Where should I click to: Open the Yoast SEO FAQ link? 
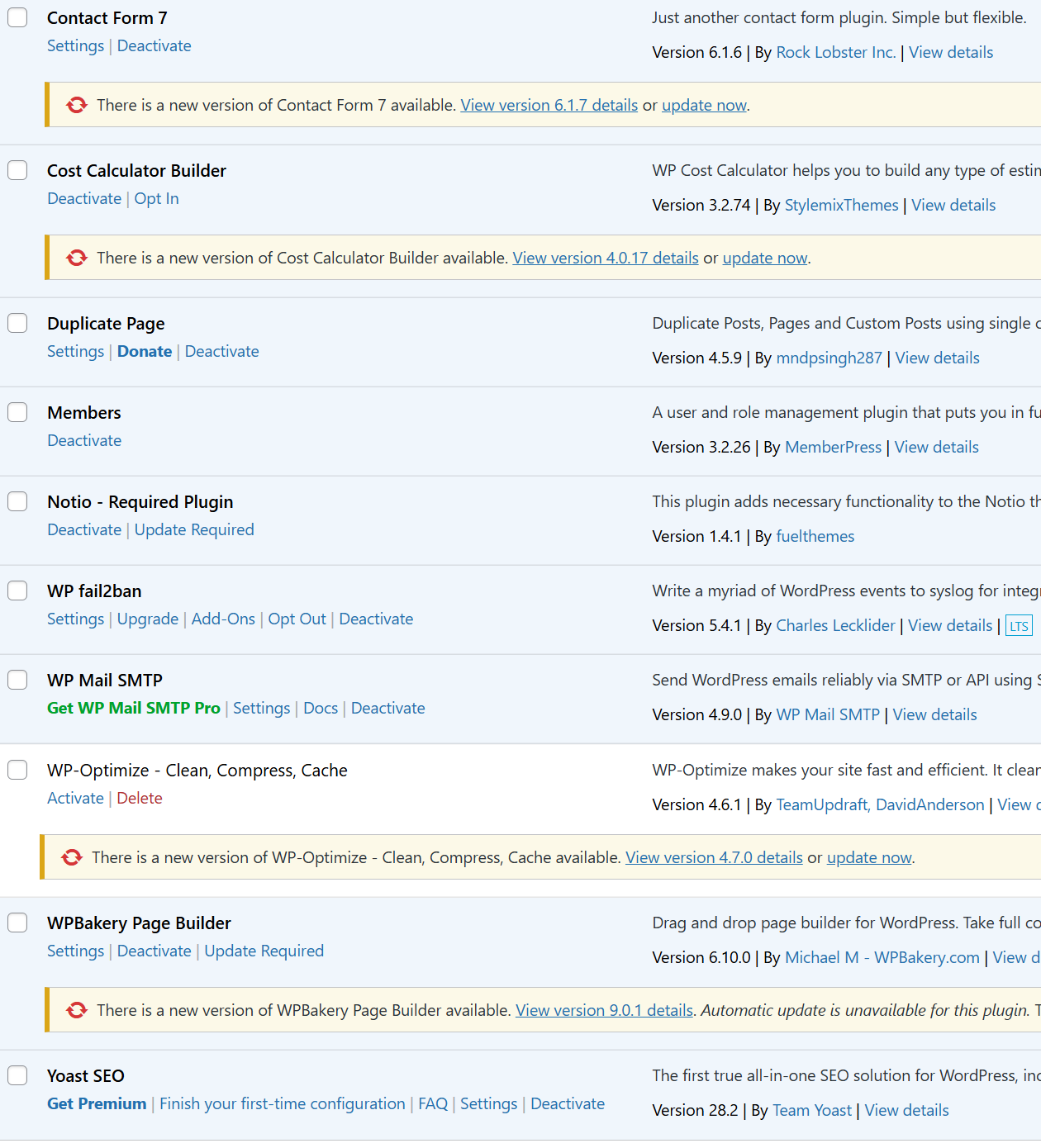click(x=433, y=1103)
